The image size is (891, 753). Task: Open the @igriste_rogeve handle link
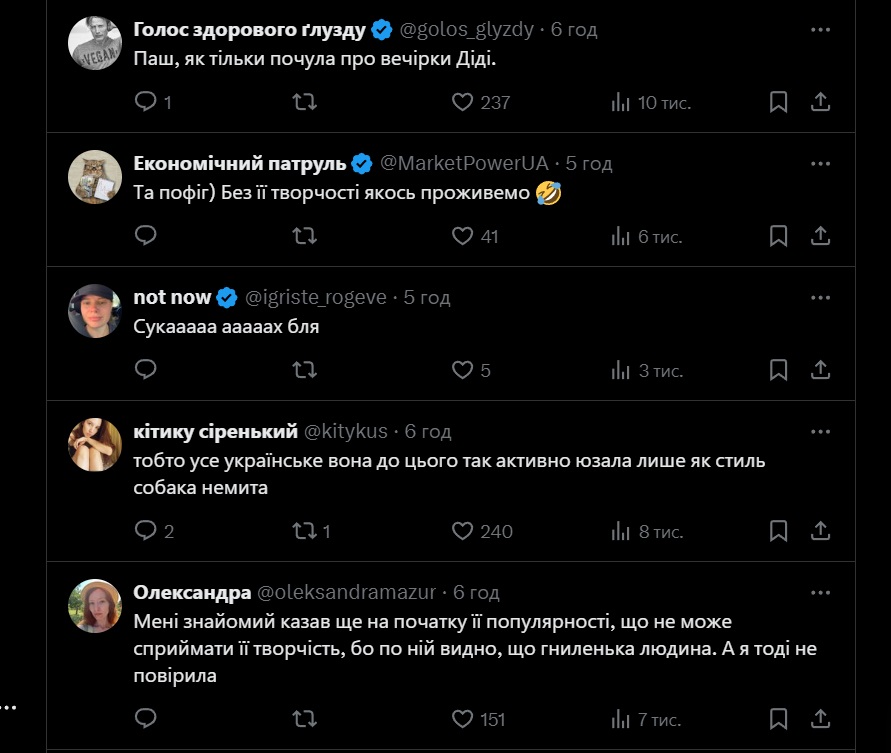tap(316, 297)
